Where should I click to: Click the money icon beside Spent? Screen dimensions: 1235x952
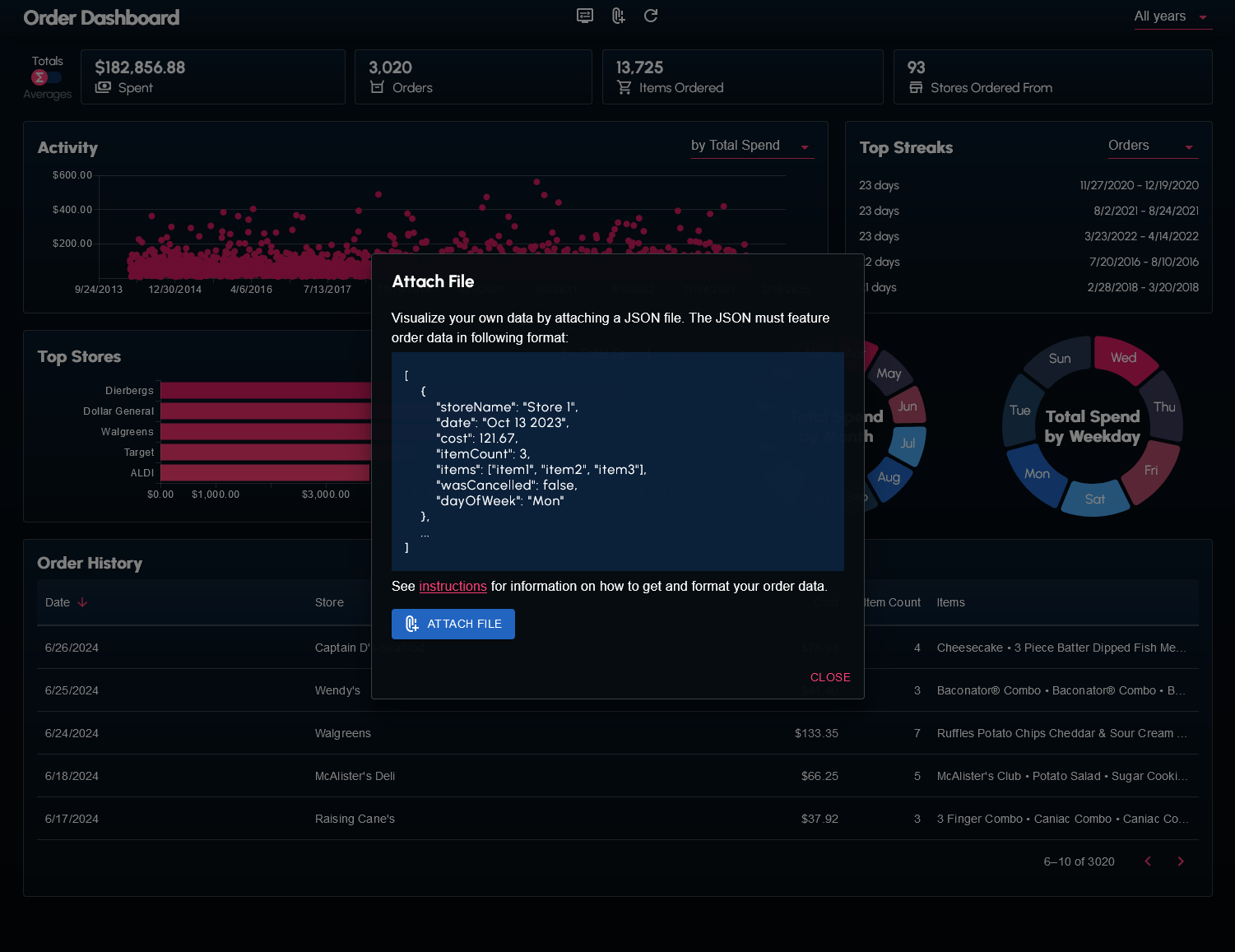click(103, 87)
